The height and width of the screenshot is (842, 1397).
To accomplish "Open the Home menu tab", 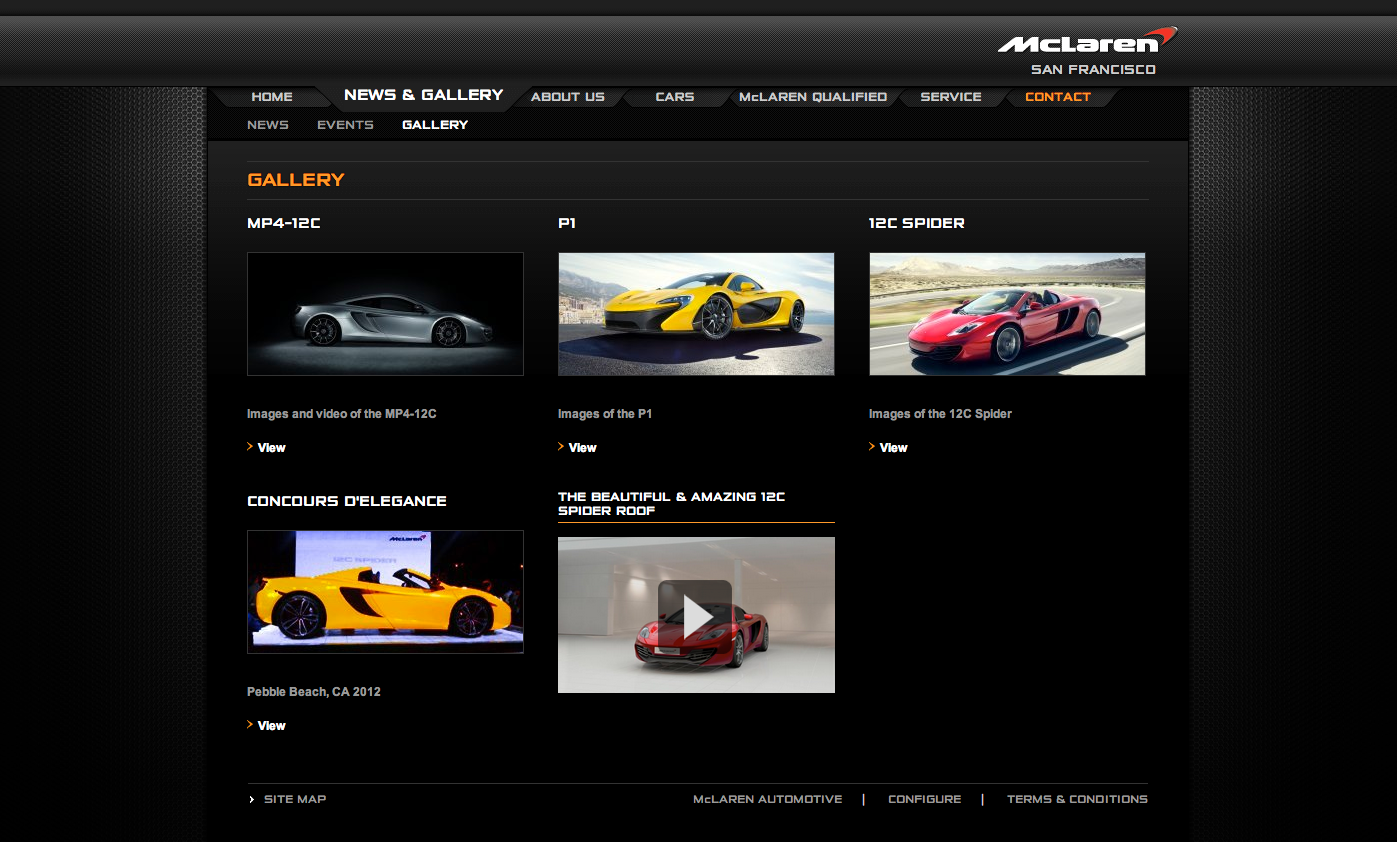I will click(272, 97).
